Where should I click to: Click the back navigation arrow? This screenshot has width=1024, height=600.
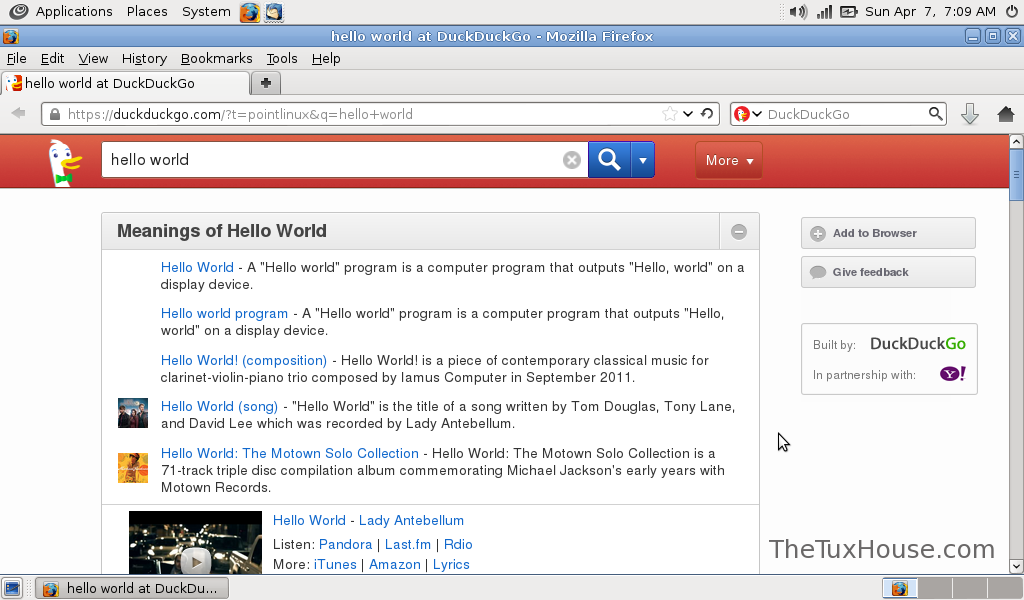[18, 114]
